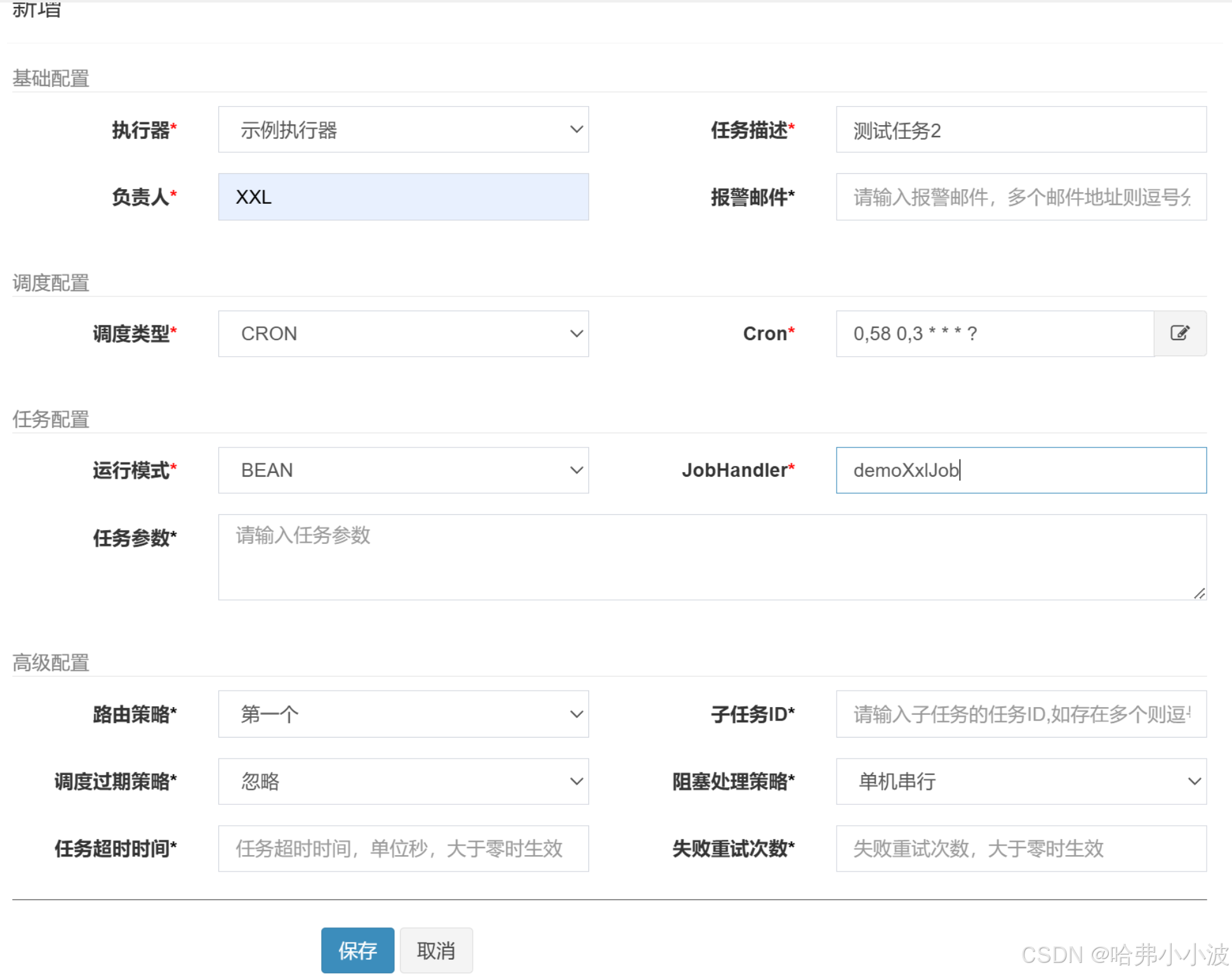Click inside the 任务参数 parameters textarea
Viewport: 1232px width, 975px height.
[711, 557]
